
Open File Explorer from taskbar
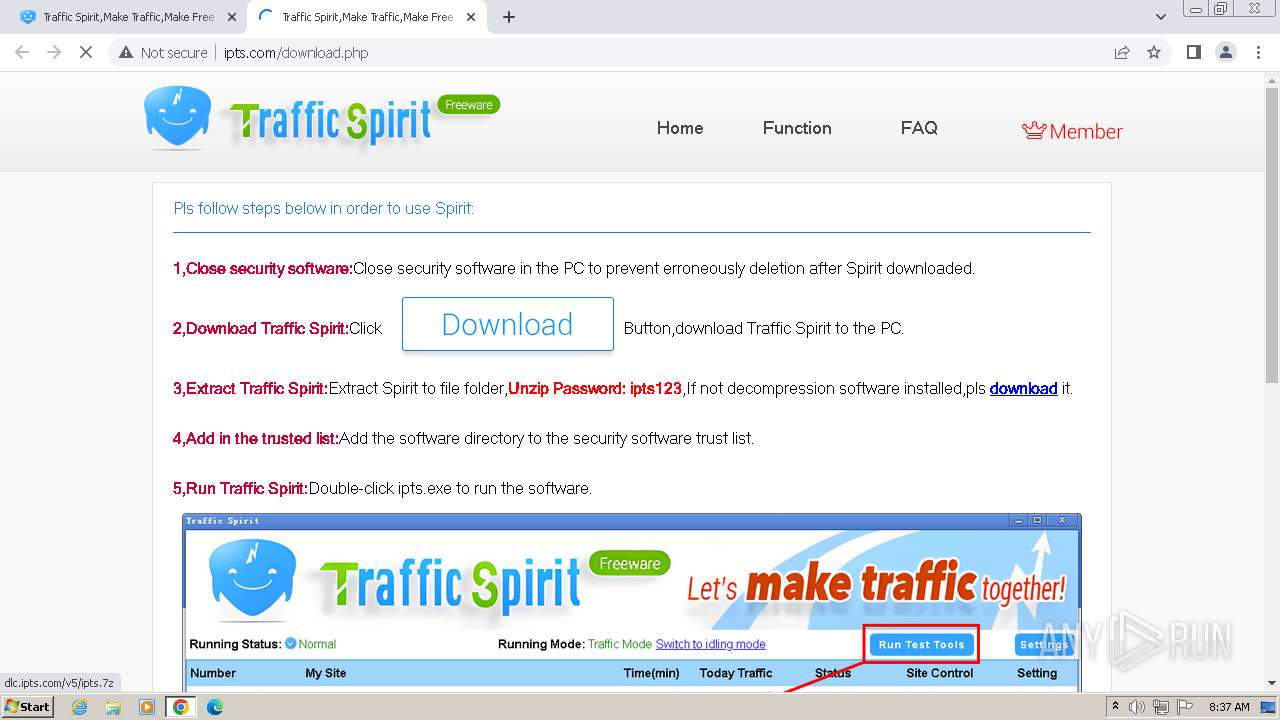point(113,707)
